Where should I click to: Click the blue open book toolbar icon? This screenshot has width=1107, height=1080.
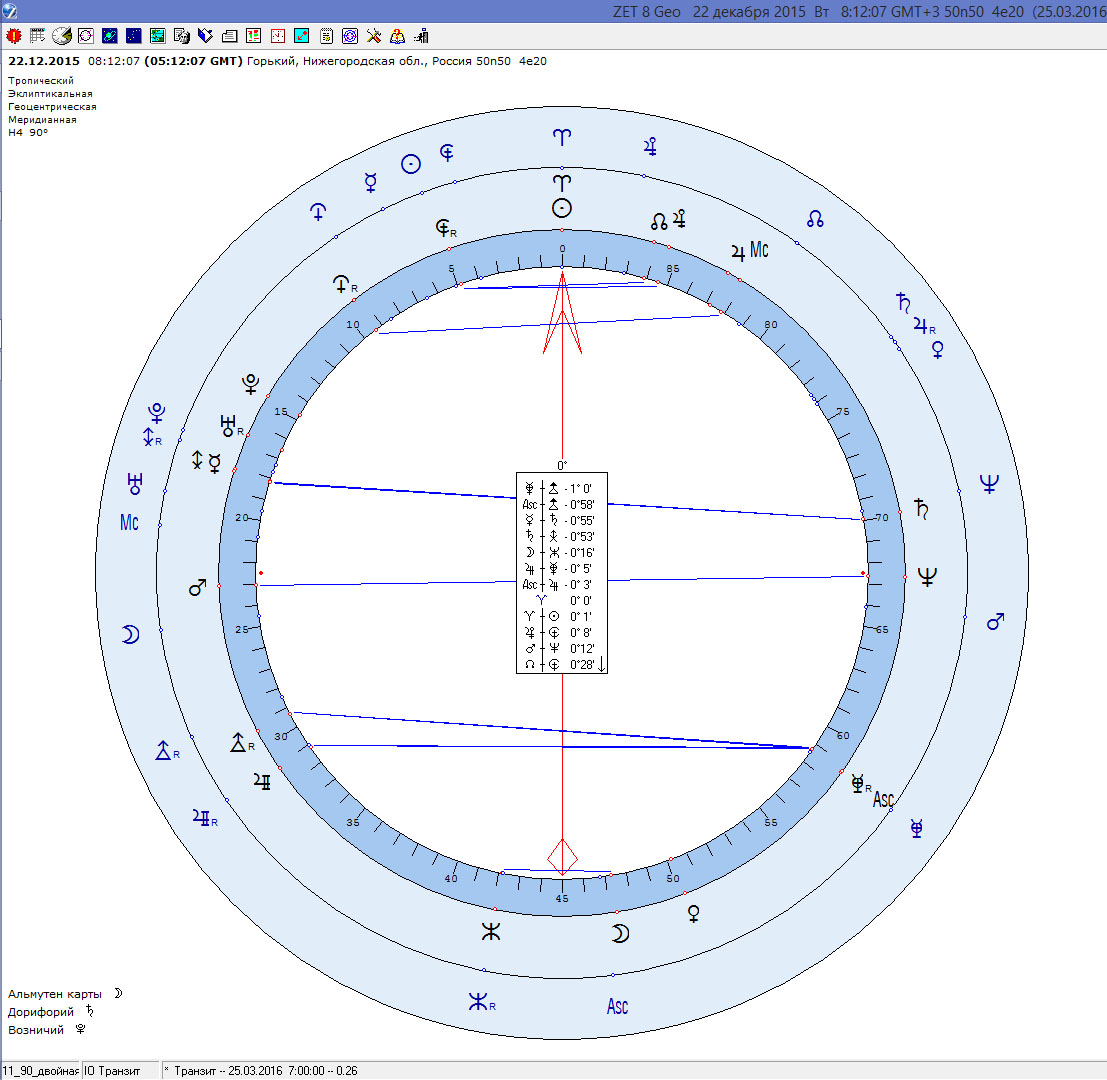tap(205, 36)
